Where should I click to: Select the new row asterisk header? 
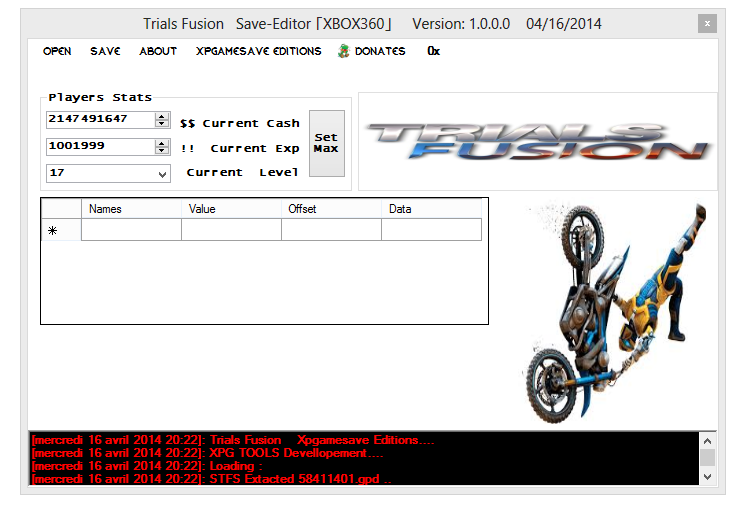click(52, 231)
